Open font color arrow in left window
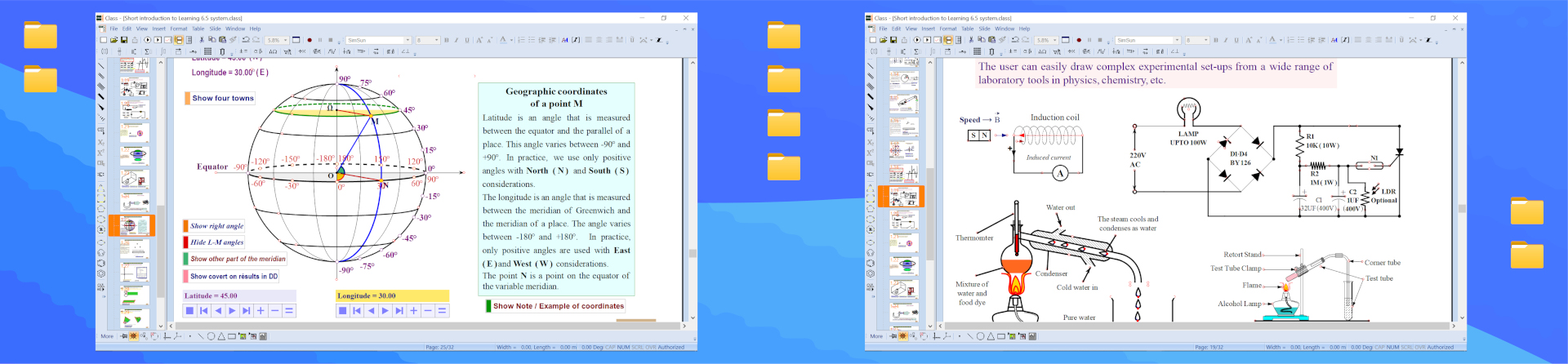The width and height of the screenshot is (1568, 364). click(x=511, y=40)
